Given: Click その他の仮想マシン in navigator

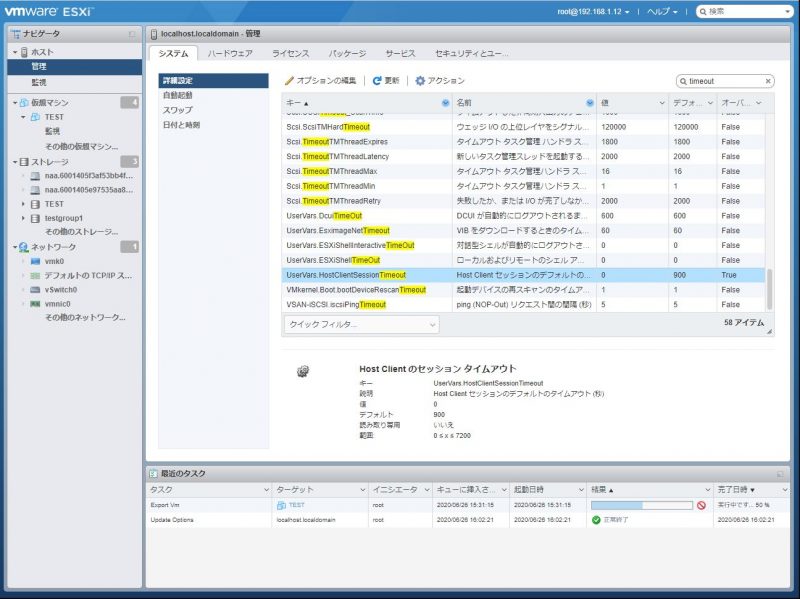Looking at the screenshot, I should click(82, 146).
